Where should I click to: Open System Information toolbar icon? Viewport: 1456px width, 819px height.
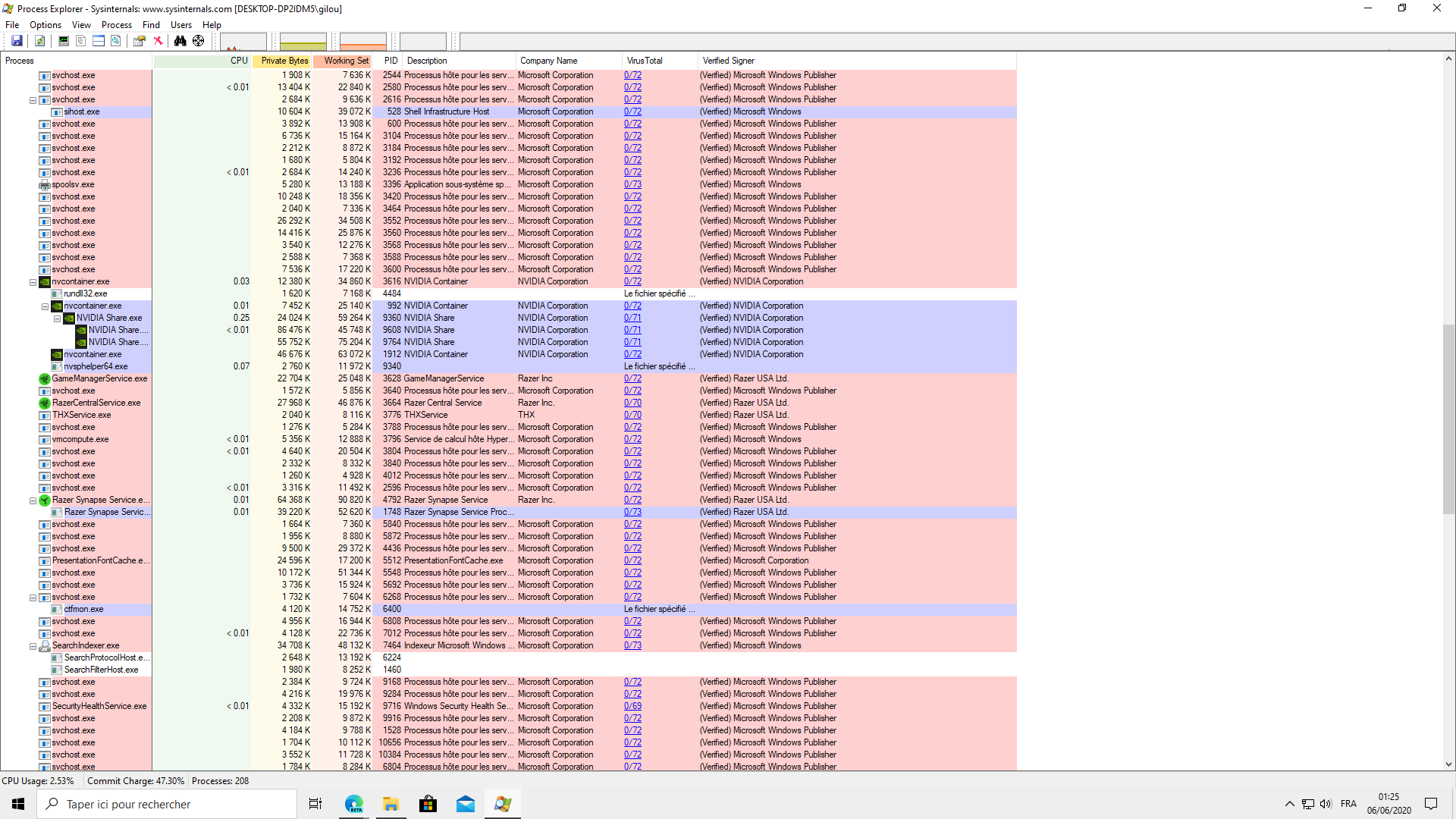tap(64, 41)
